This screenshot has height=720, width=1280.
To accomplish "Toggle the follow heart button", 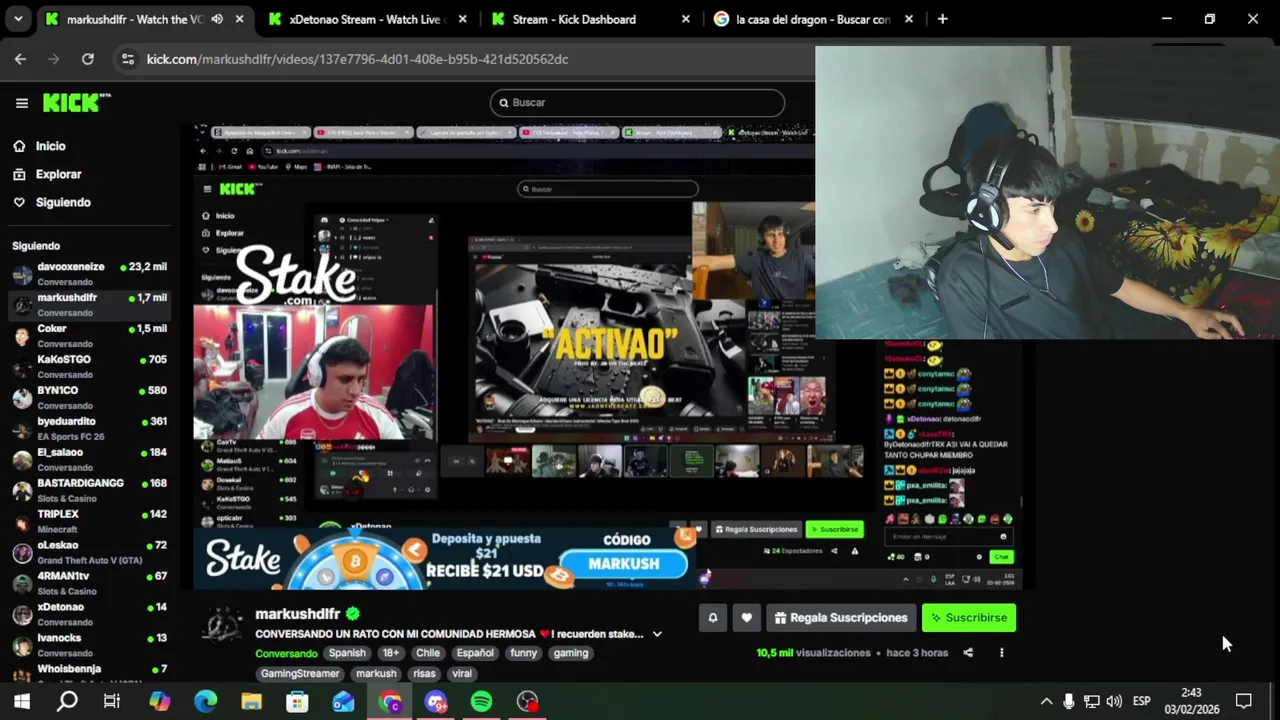I will click(746, 618).
